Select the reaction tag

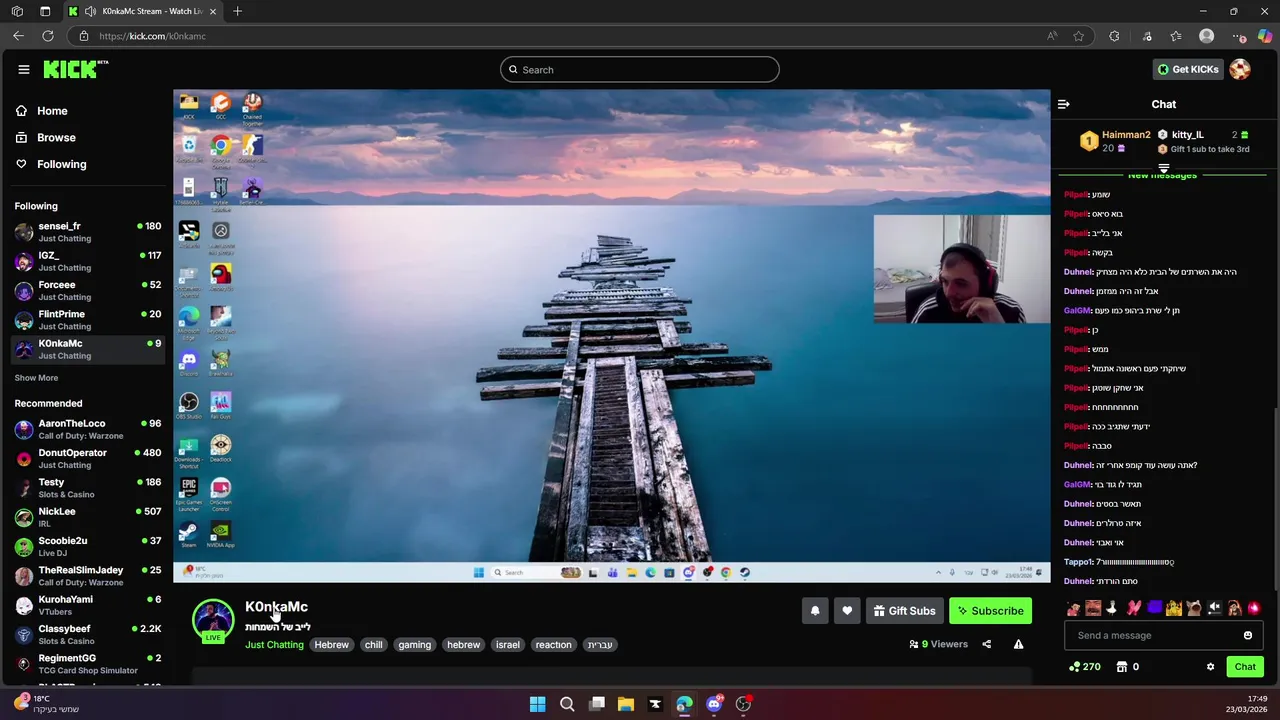553,645
